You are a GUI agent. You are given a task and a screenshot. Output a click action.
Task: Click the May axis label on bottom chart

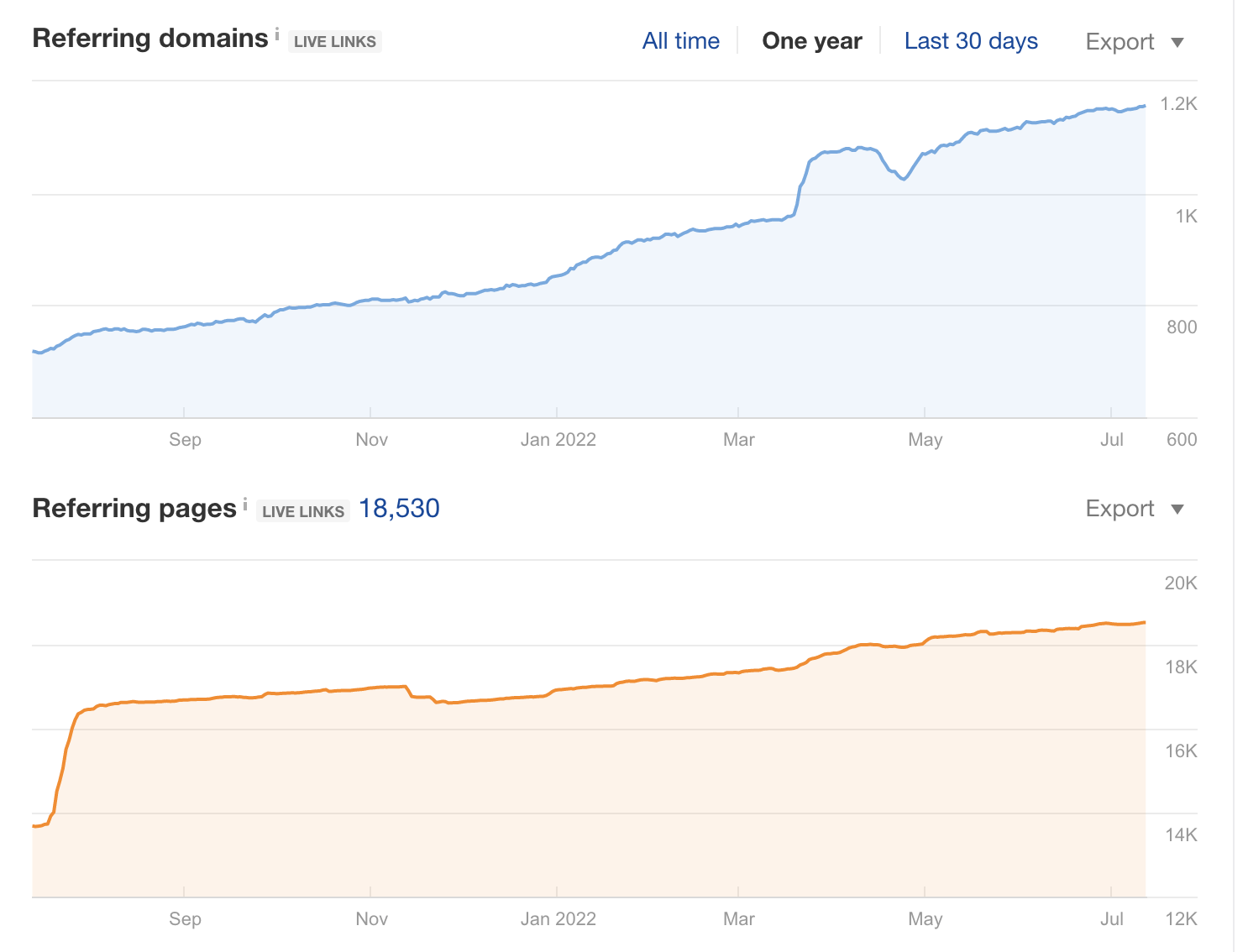926,918
